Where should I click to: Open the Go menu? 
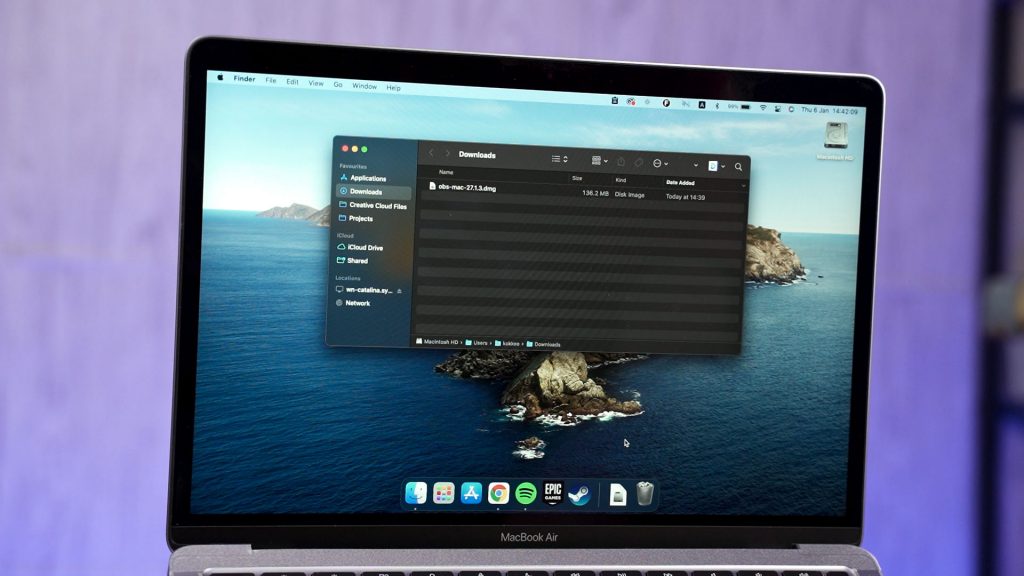(x=338, y=84)
